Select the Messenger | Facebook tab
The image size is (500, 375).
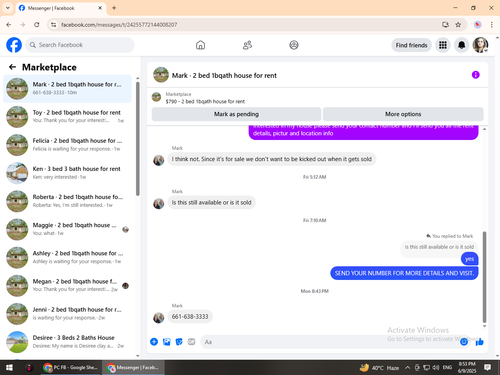pos(61,8)
